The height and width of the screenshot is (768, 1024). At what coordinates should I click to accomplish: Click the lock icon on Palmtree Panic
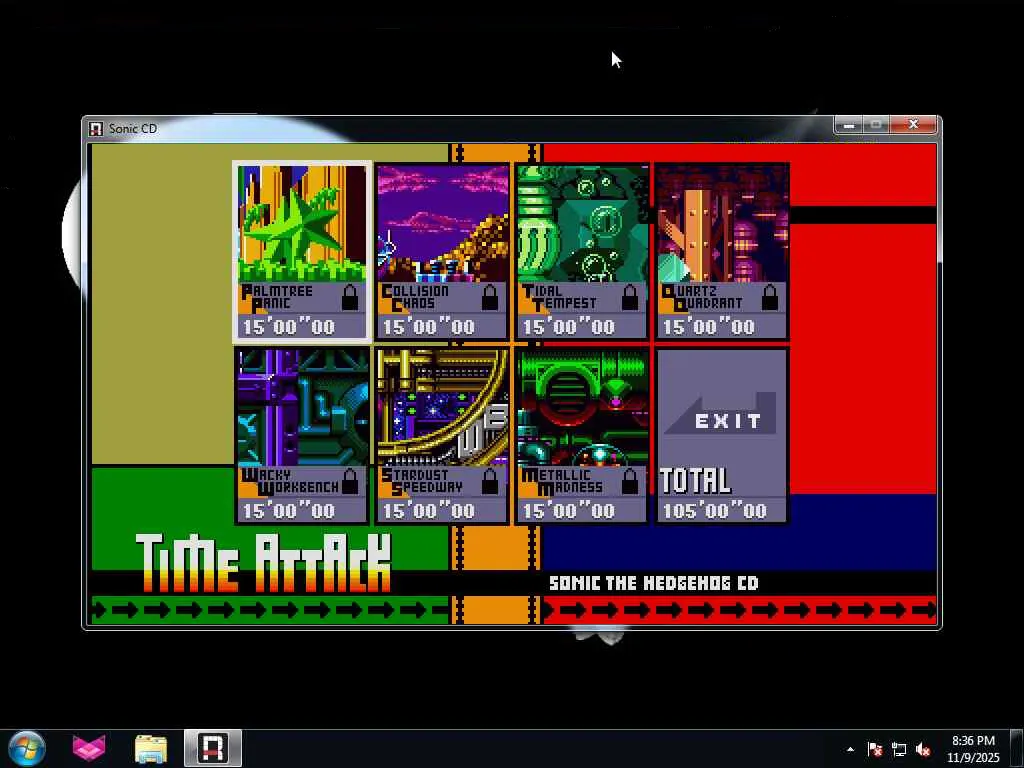350,298
